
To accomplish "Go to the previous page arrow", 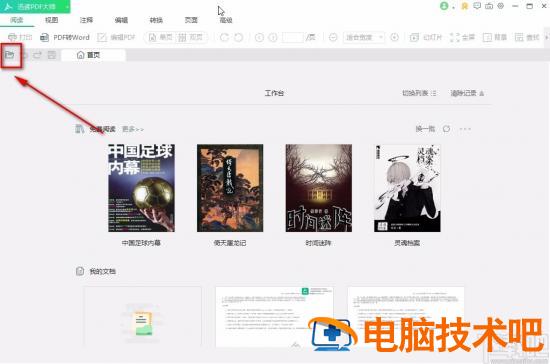I will [259, 37].
